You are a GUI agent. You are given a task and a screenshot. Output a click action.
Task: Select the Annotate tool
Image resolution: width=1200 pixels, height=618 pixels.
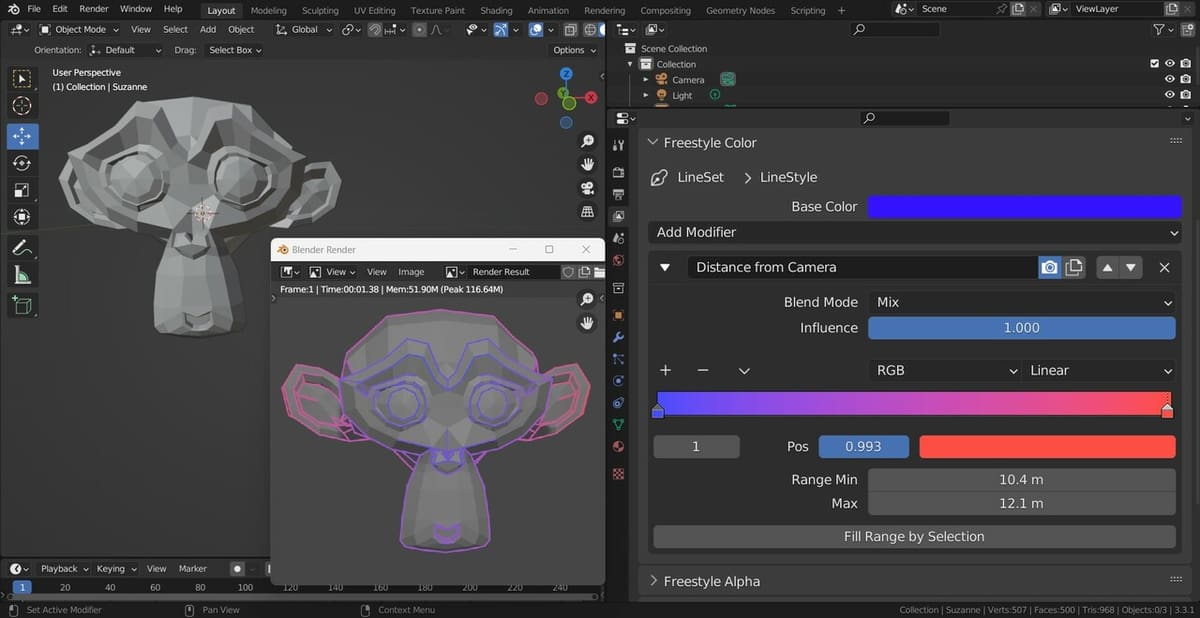[x=22, y=248]
